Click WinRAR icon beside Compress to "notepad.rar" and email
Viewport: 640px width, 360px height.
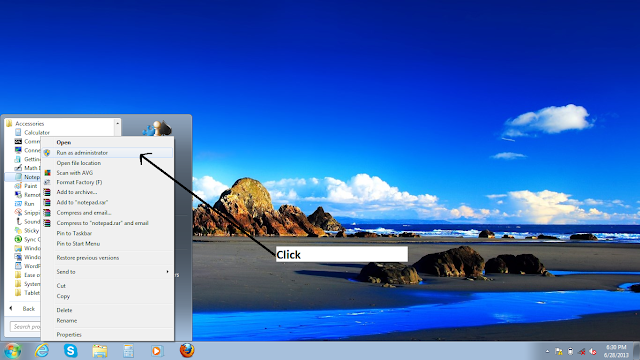pos(47,223)
